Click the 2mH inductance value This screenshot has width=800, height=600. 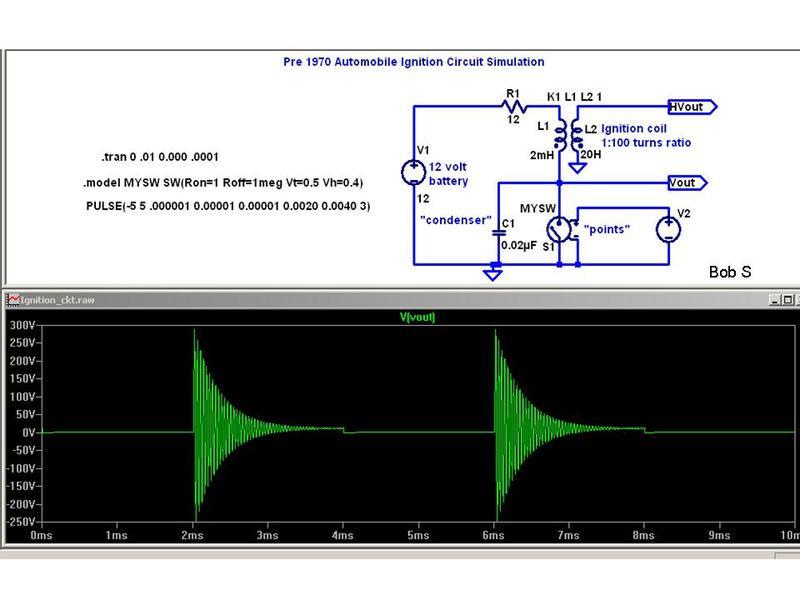(541, 155)
